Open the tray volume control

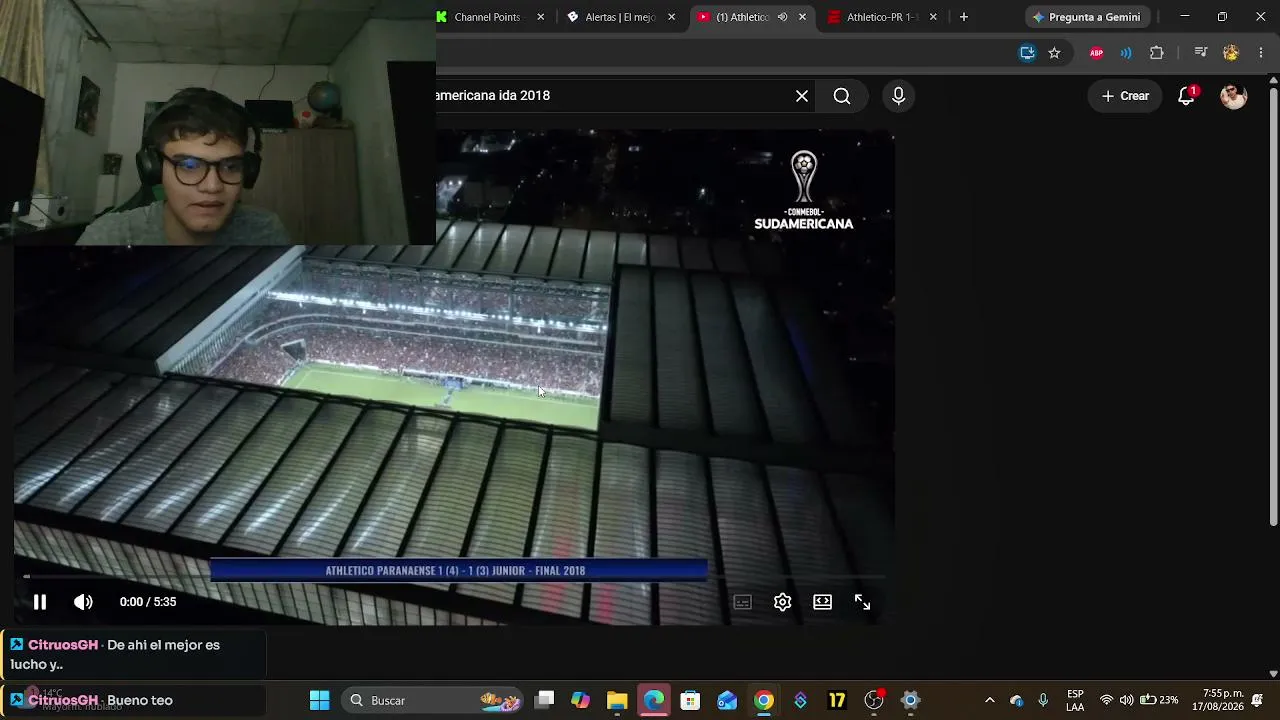[1126, 700]
